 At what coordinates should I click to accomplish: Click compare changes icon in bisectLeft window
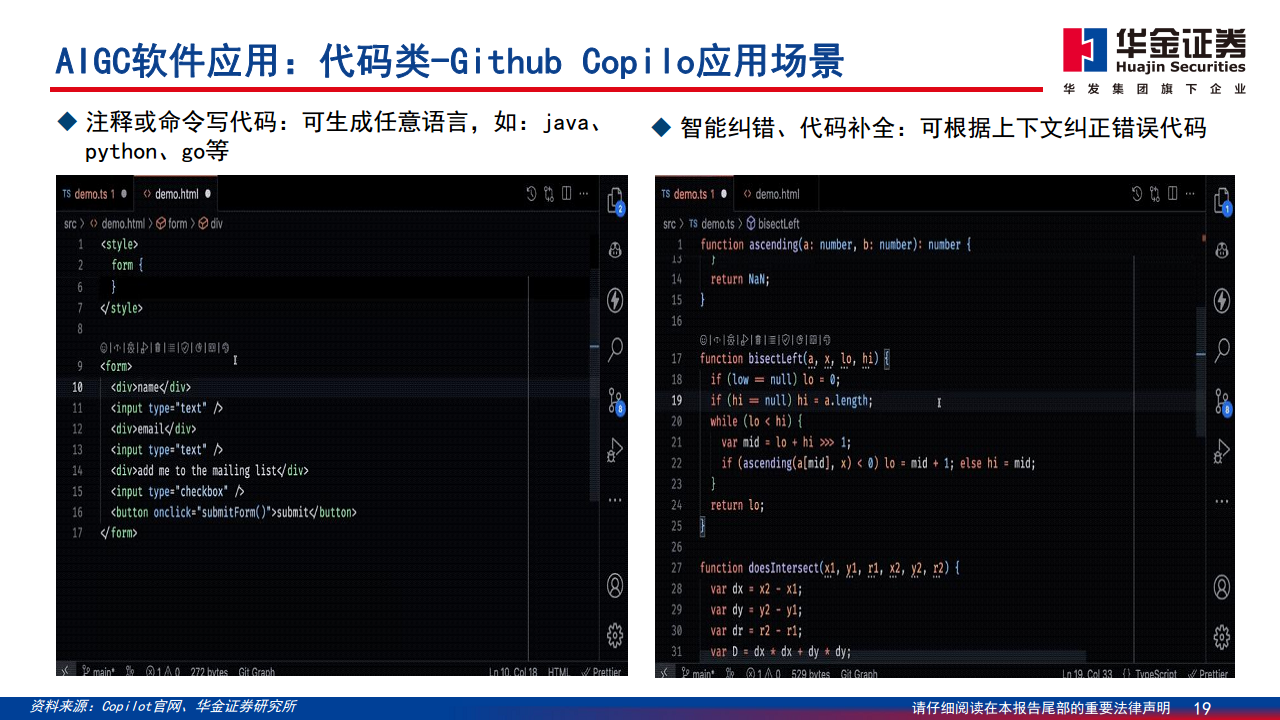1155,193
